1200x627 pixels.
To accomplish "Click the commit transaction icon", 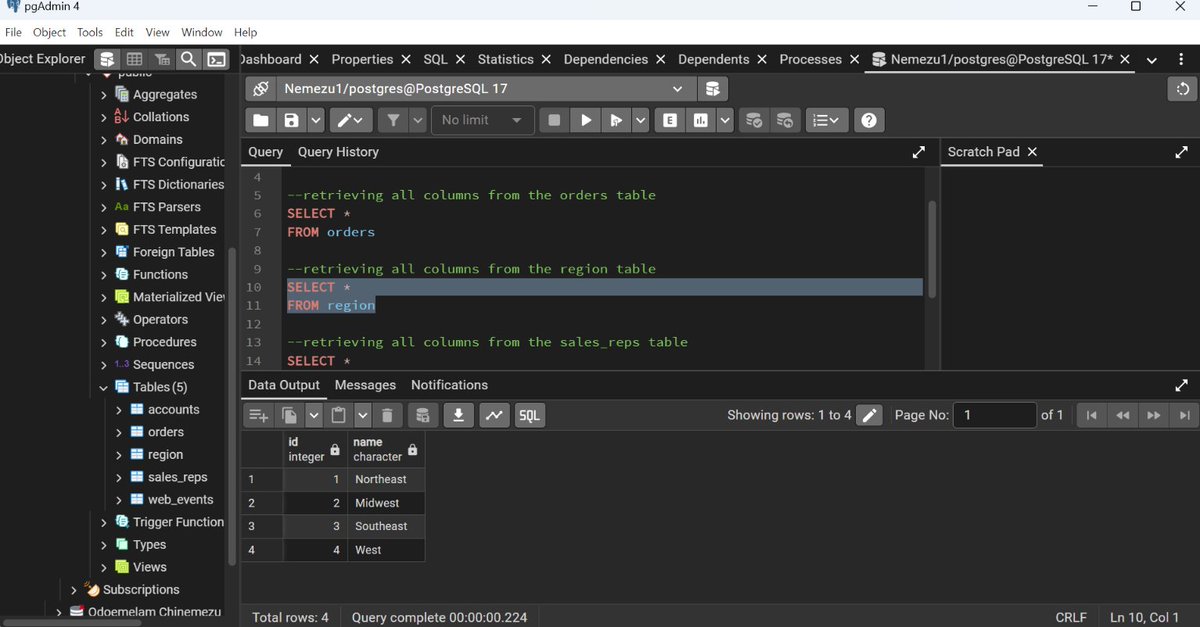I will coord(754,120).
